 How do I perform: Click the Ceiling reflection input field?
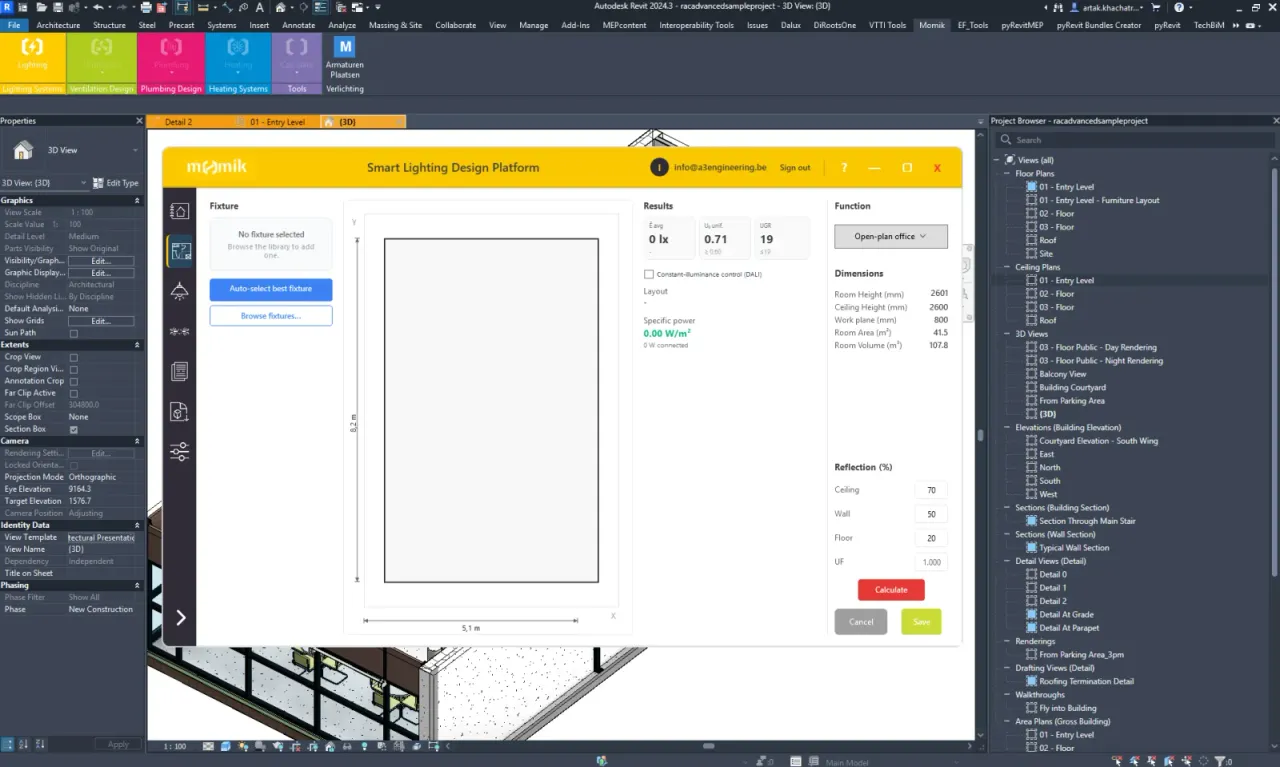tap(931, 491)
